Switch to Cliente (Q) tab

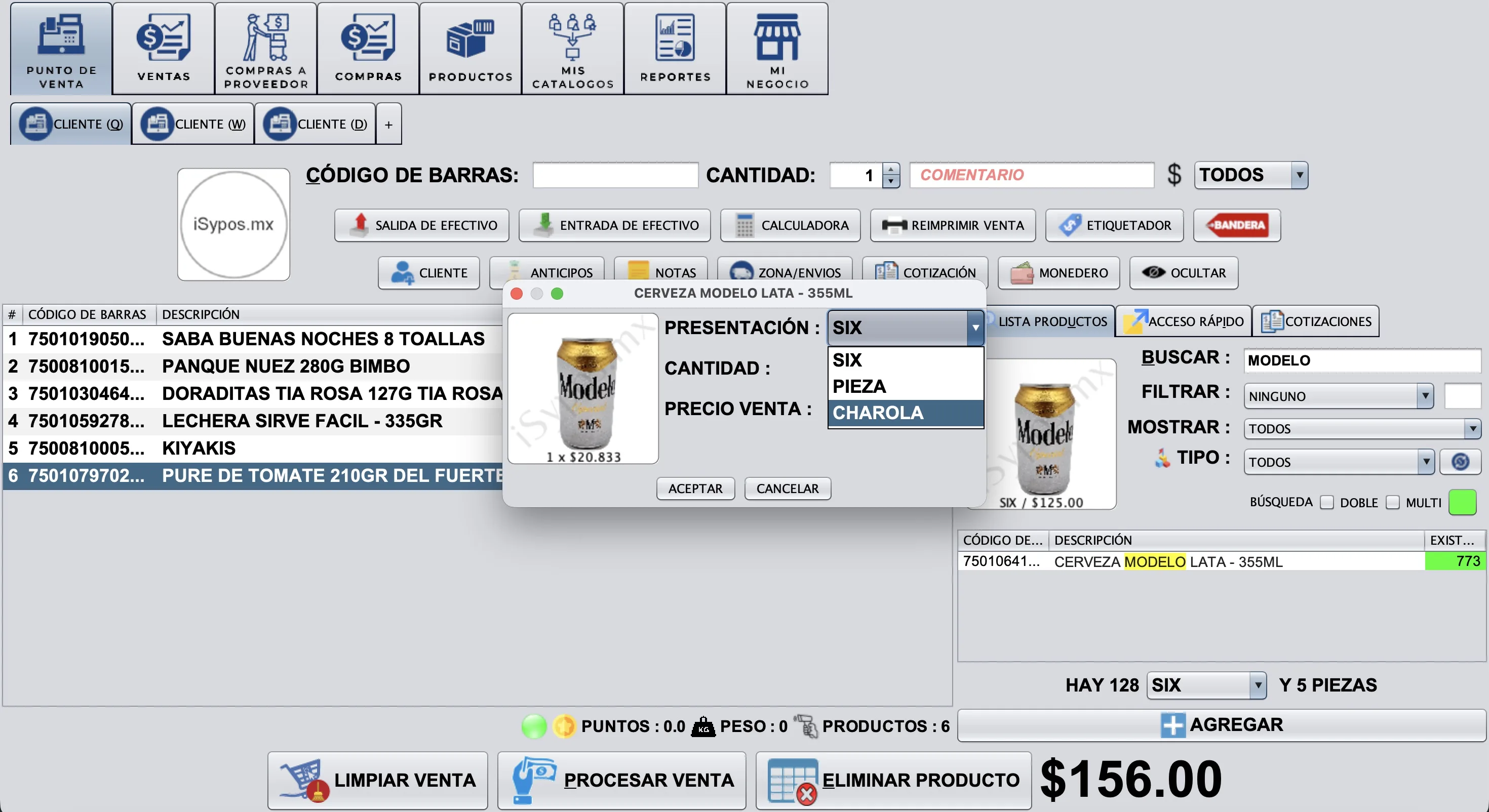click(71, 124)
